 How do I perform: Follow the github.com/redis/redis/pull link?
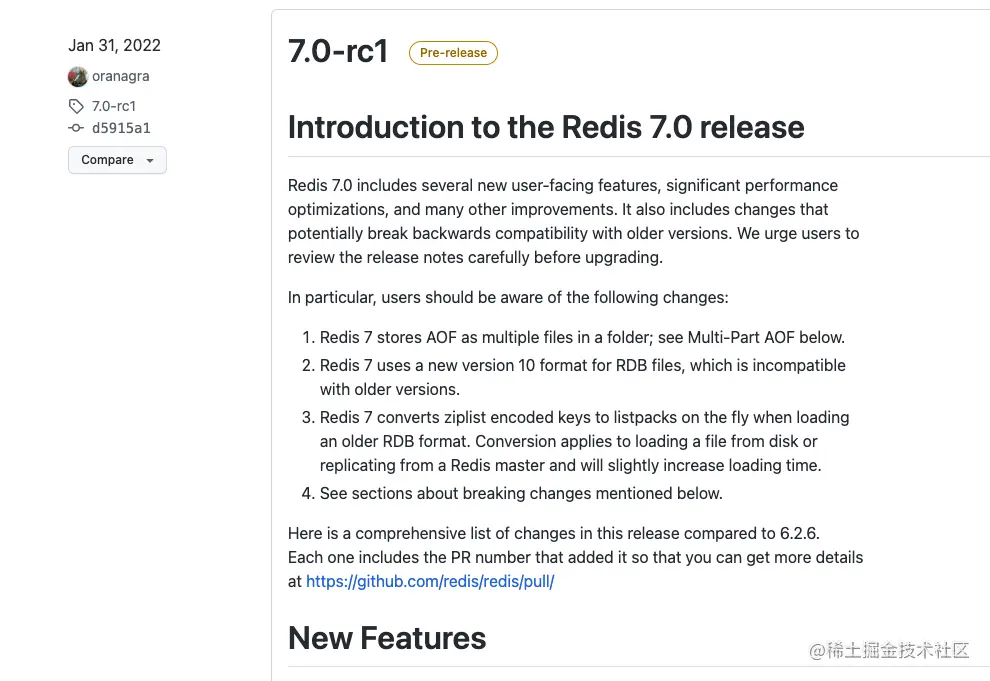(430, 581)
